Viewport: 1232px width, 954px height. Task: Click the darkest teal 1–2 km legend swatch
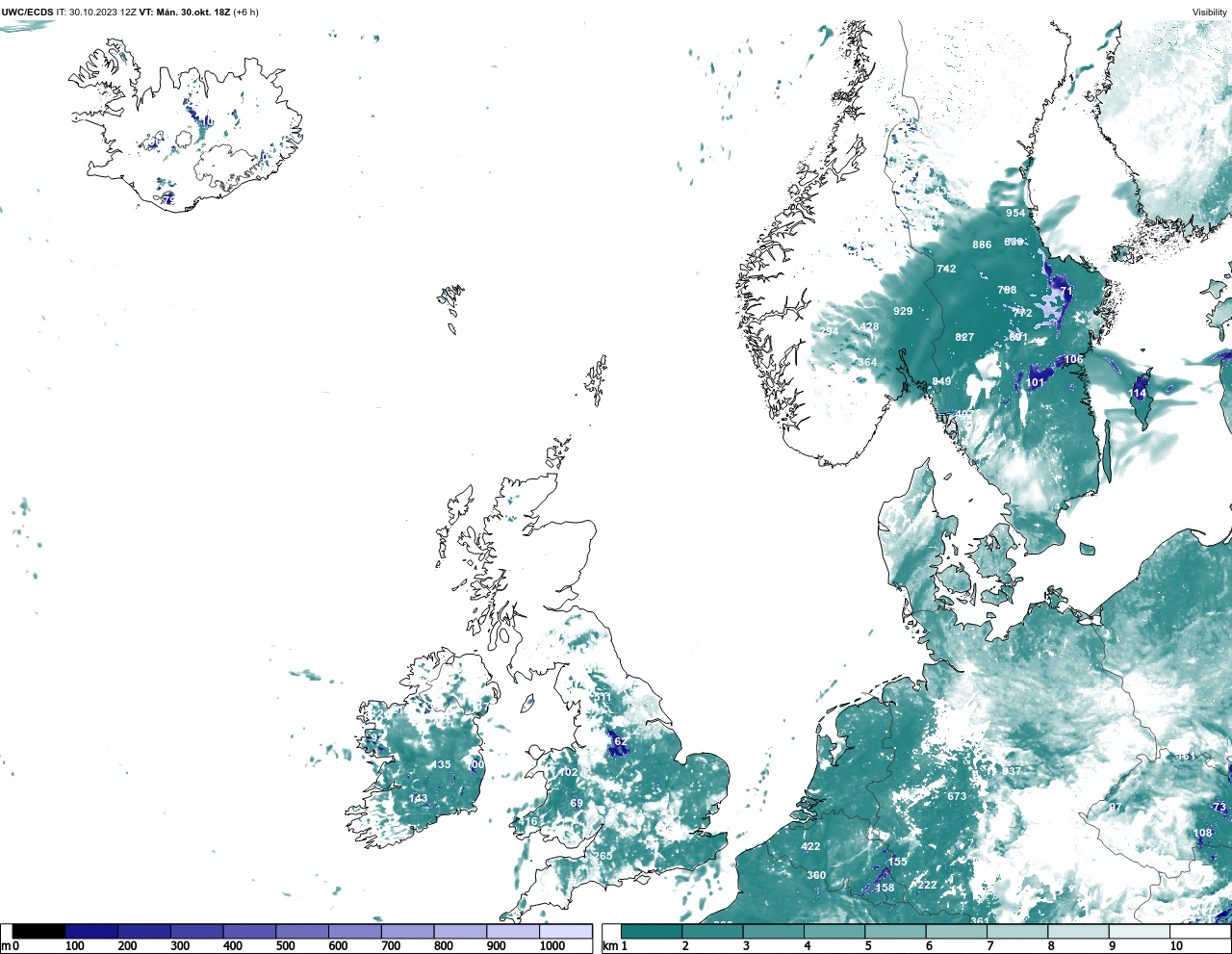coord(652,932)
